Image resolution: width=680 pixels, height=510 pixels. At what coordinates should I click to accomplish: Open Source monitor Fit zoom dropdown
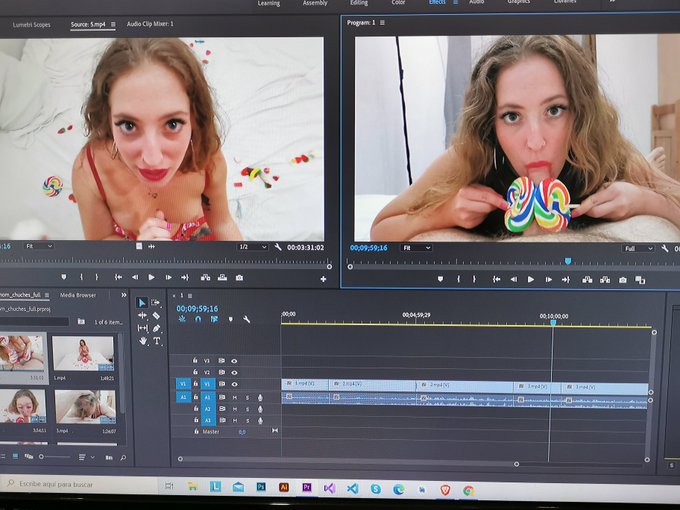(39, 246)
